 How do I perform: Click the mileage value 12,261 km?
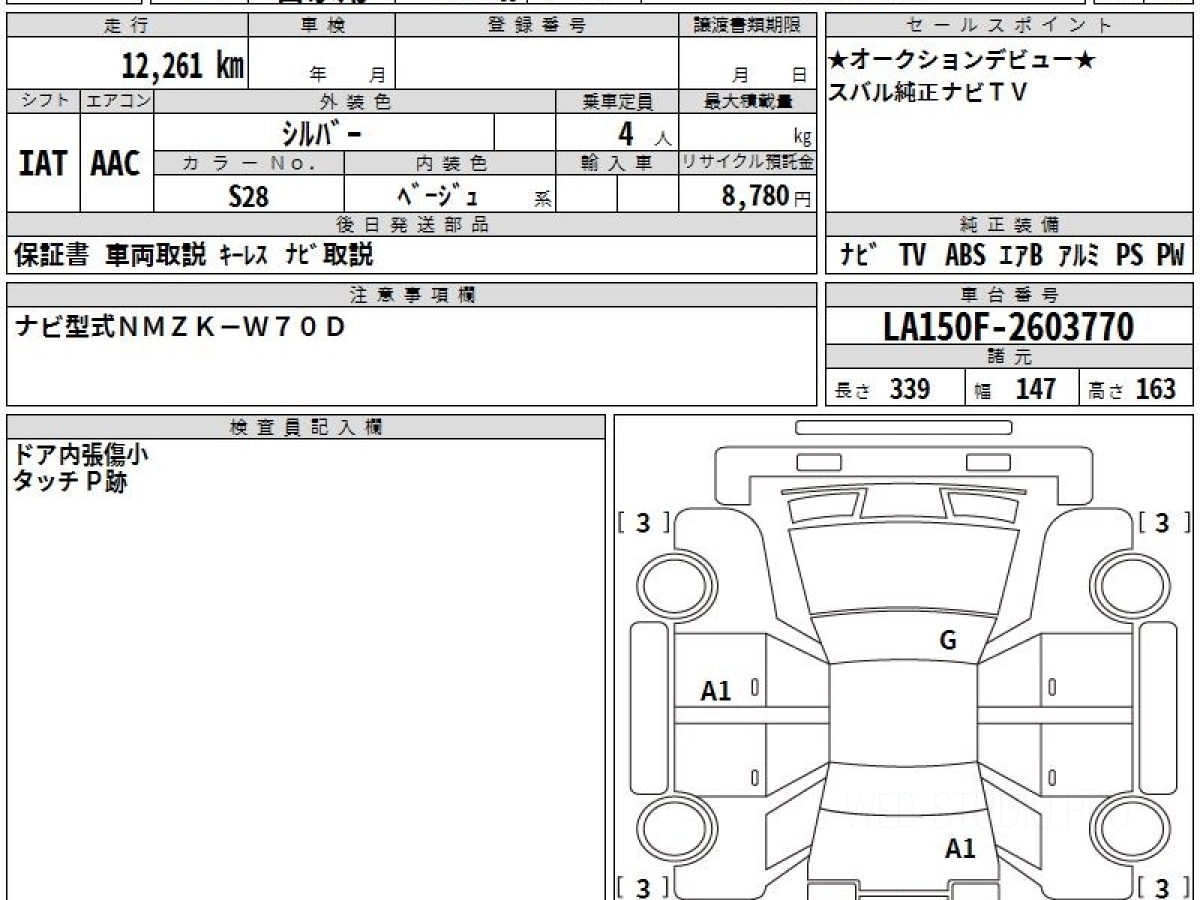click(183, 66)
